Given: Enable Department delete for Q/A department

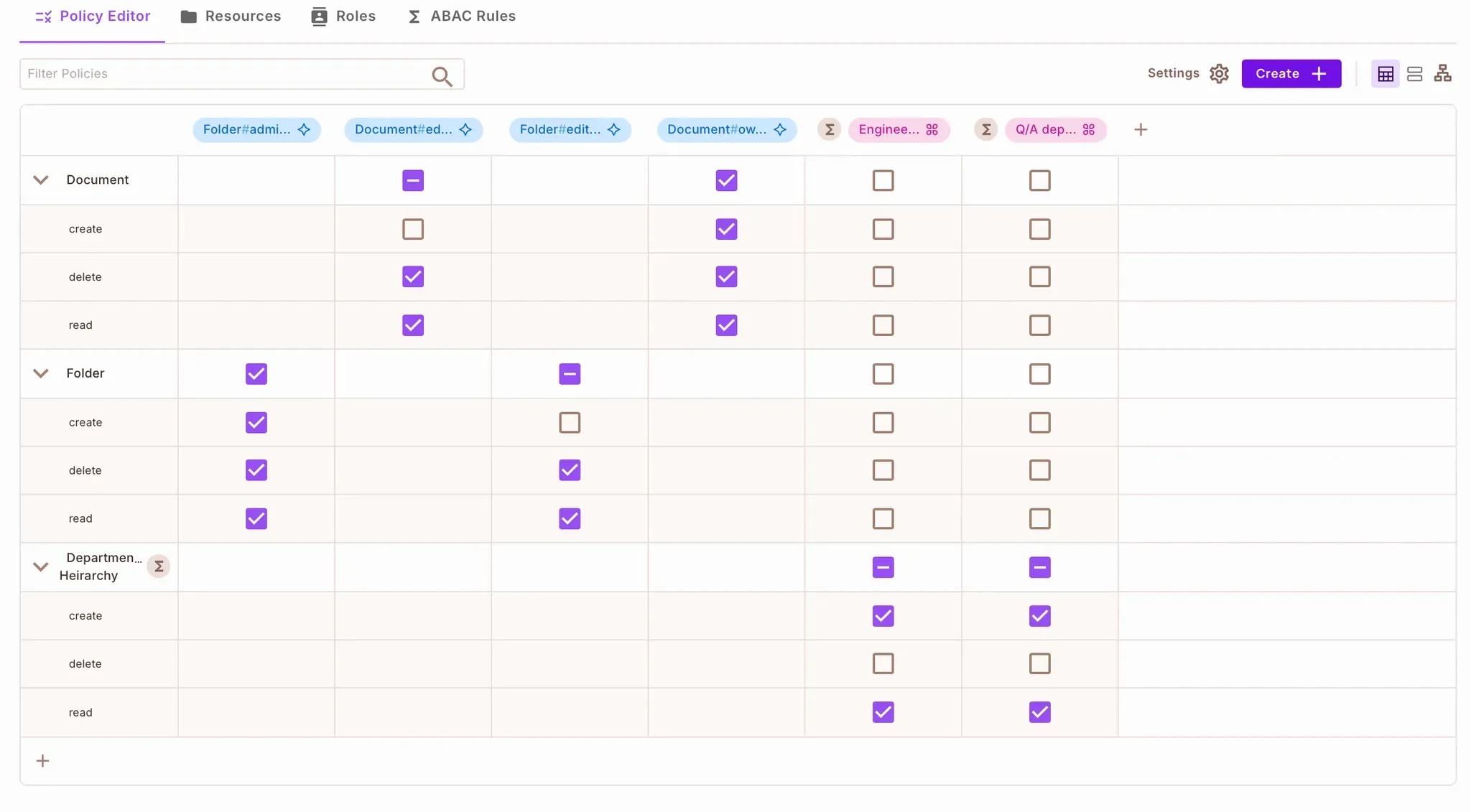Looking at the screenshot, I should [1039, 663].
